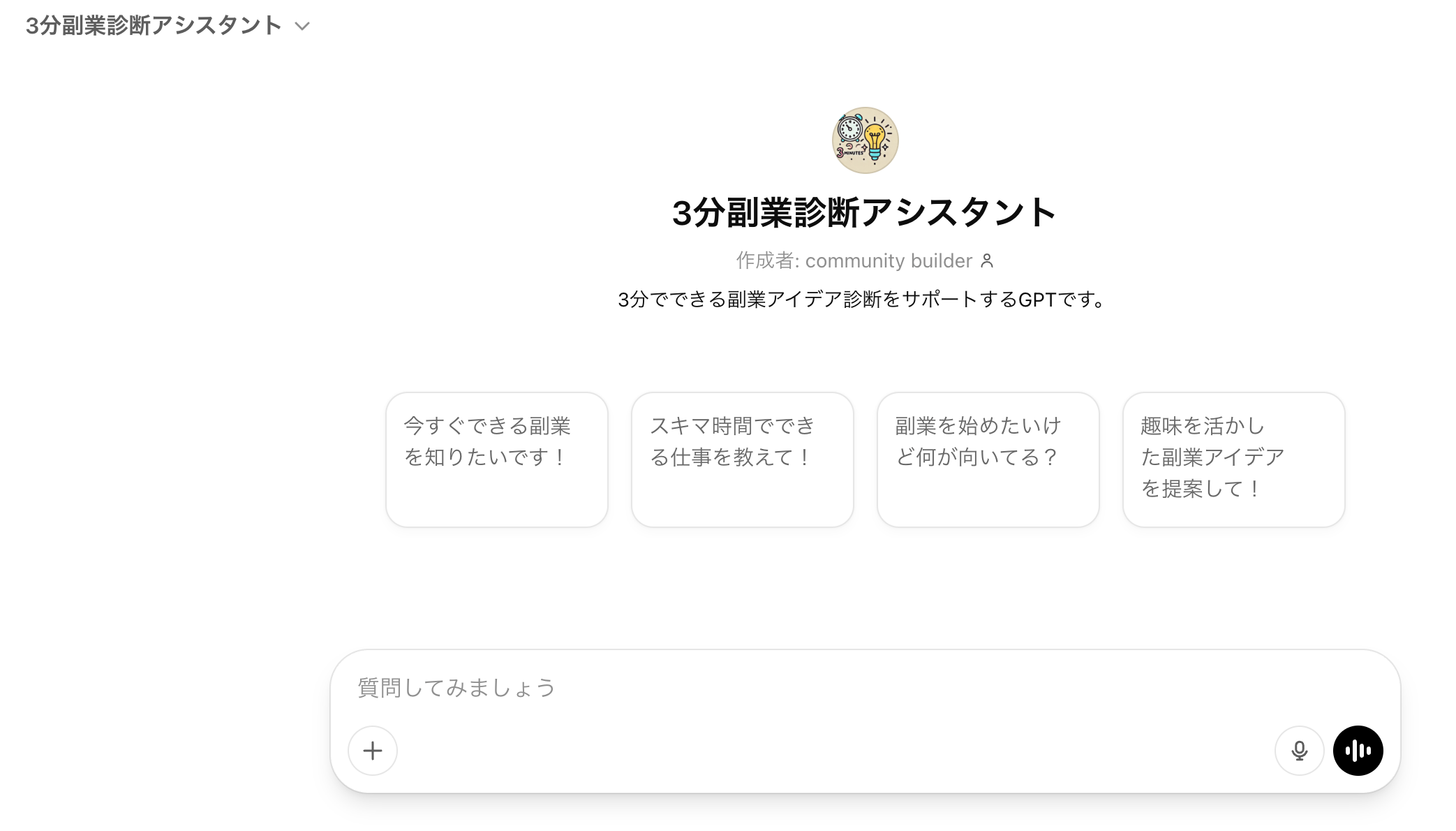Screen dimensions: 1456x831
Task: Open the 3分副業診断アシスタント menu at top left
Action: click(x=168, y=26)
